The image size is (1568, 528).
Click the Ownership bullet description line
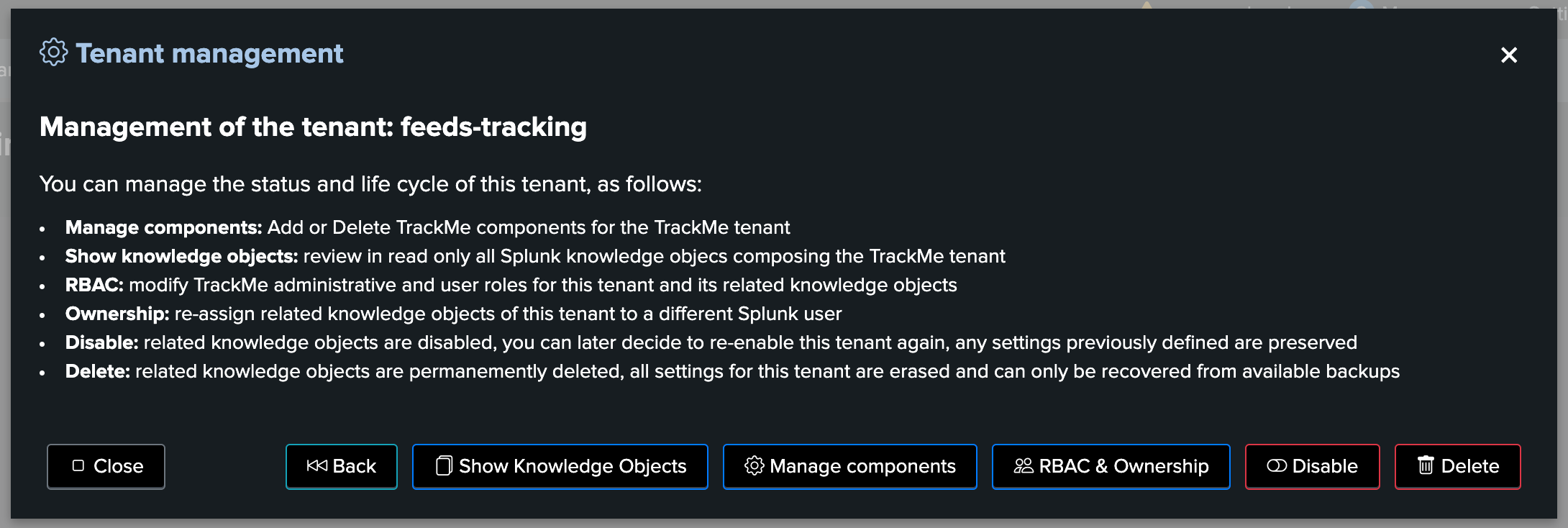[x=454, y=314]
